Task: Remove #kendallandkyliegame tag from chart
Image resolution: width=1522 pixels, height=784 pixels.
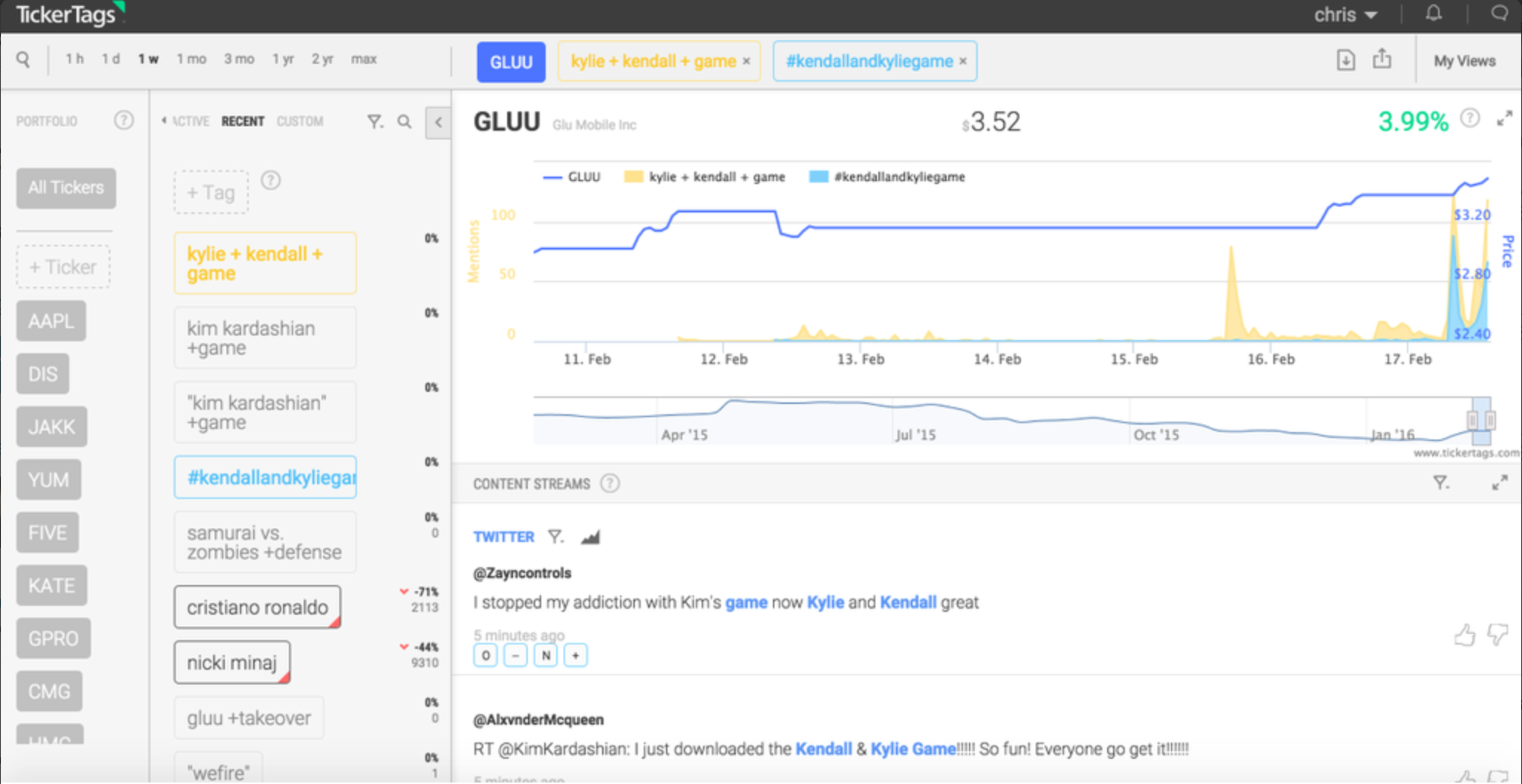Action: coord(963,62)
